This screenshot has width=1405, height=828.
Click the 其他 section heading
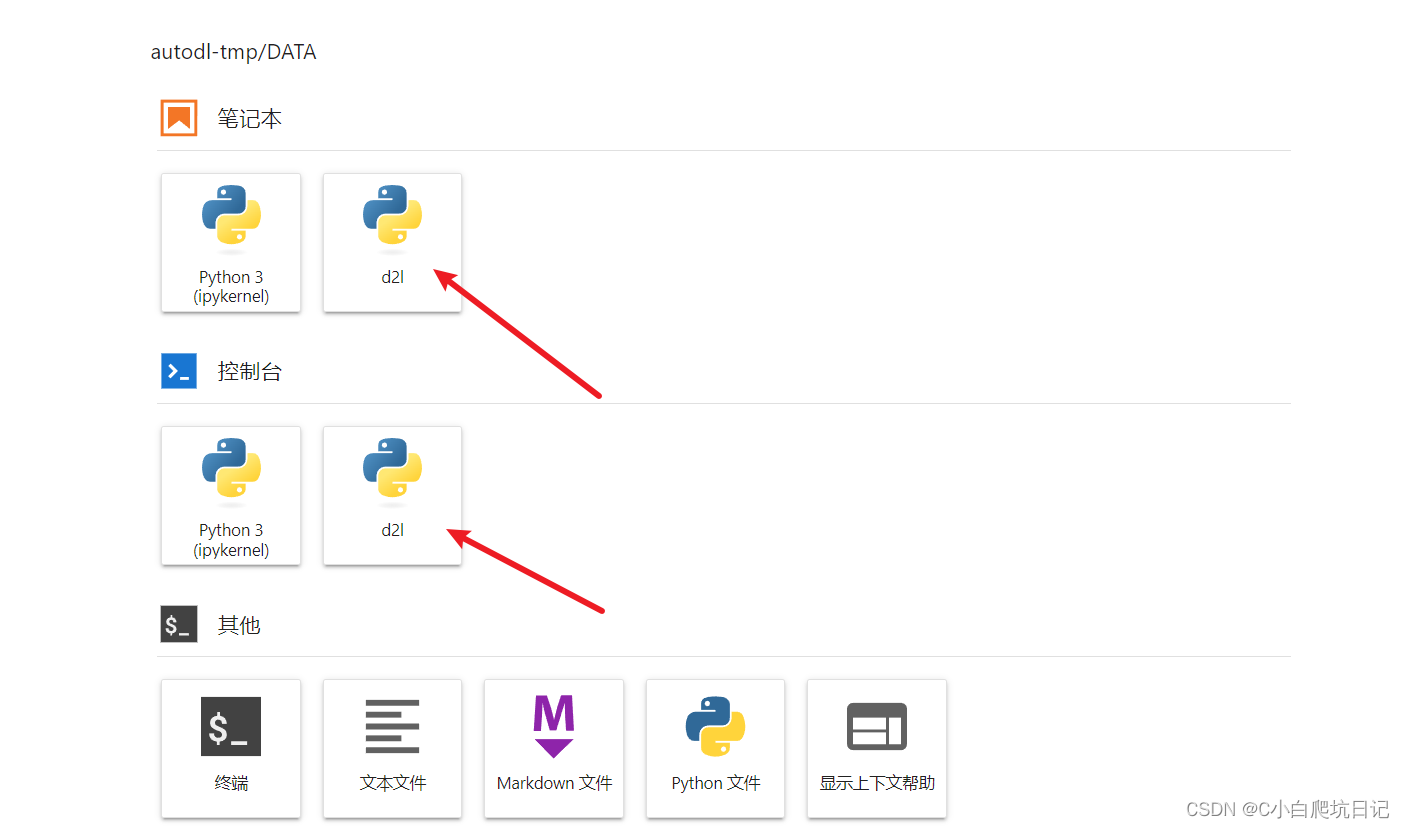[x=239, y=625]
